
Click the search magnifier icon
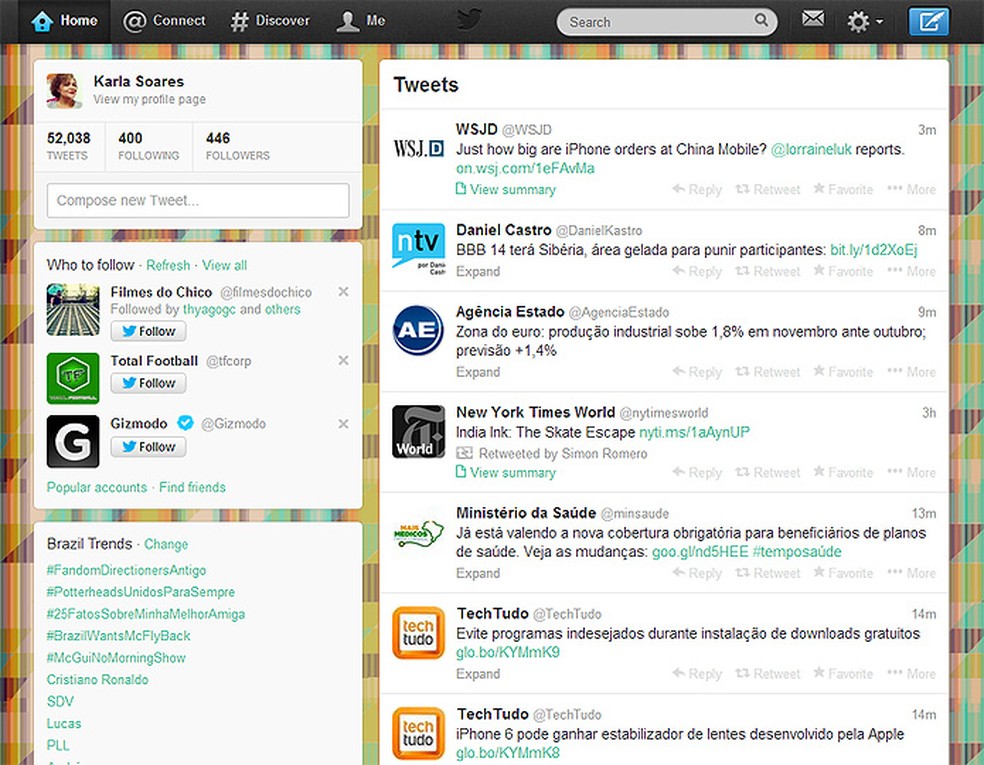761,20
